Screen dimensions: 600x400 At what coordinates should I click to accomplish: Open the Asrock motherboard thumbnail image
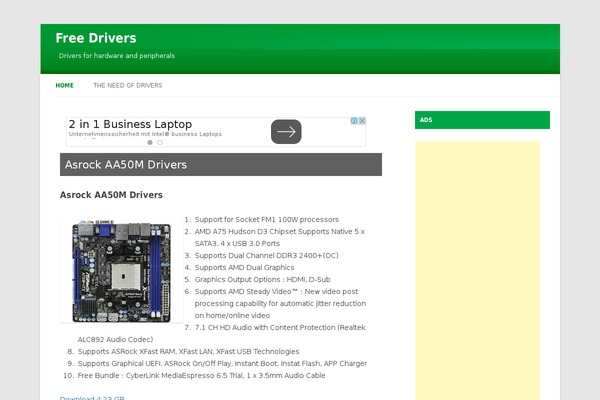121,271
